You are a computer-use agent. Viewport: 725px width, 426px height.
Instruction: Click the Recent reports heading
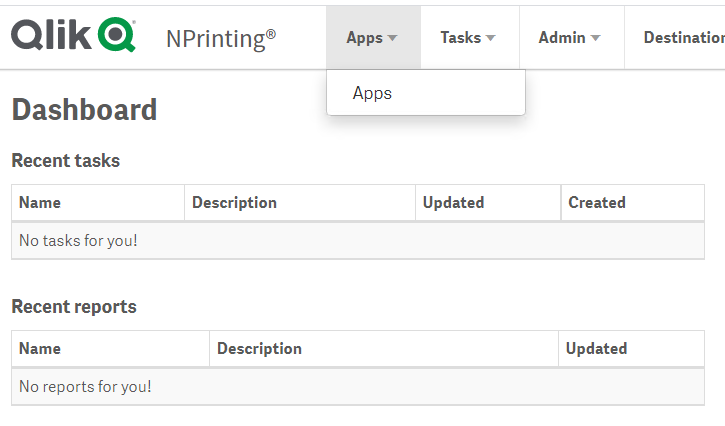(74, 307)
